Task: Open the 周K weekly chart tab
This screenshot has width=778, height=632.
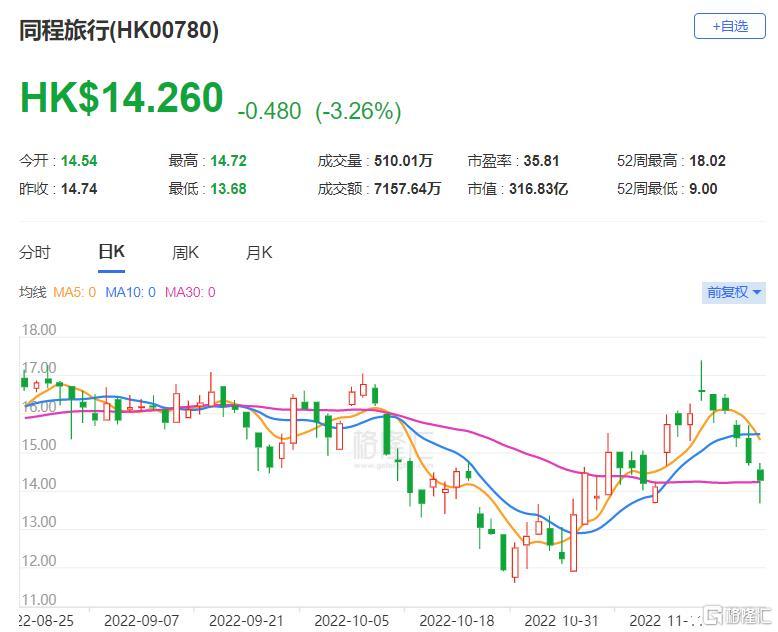Action: [185, 253]
